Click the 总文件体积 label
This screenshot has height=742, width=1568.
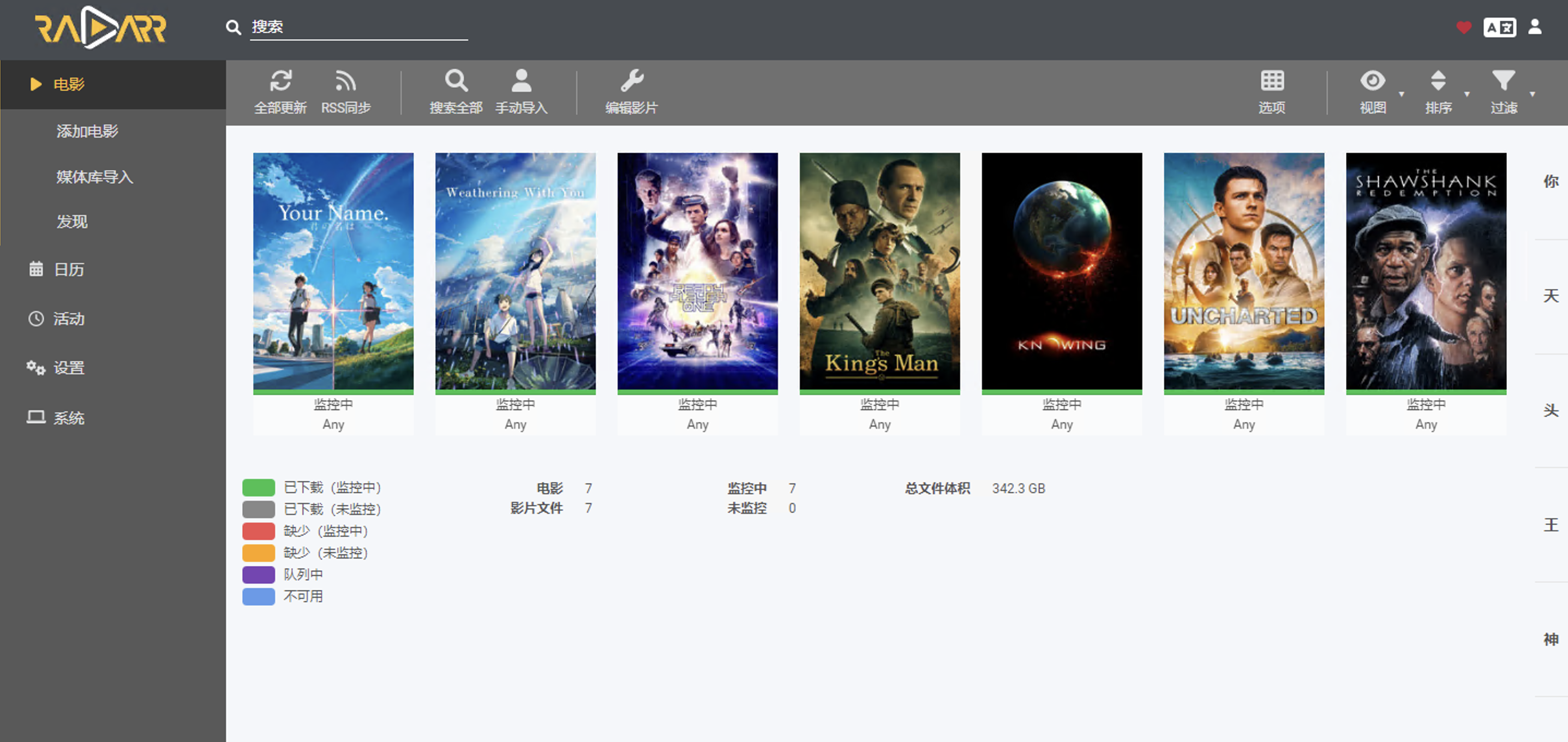coord(937,488)
